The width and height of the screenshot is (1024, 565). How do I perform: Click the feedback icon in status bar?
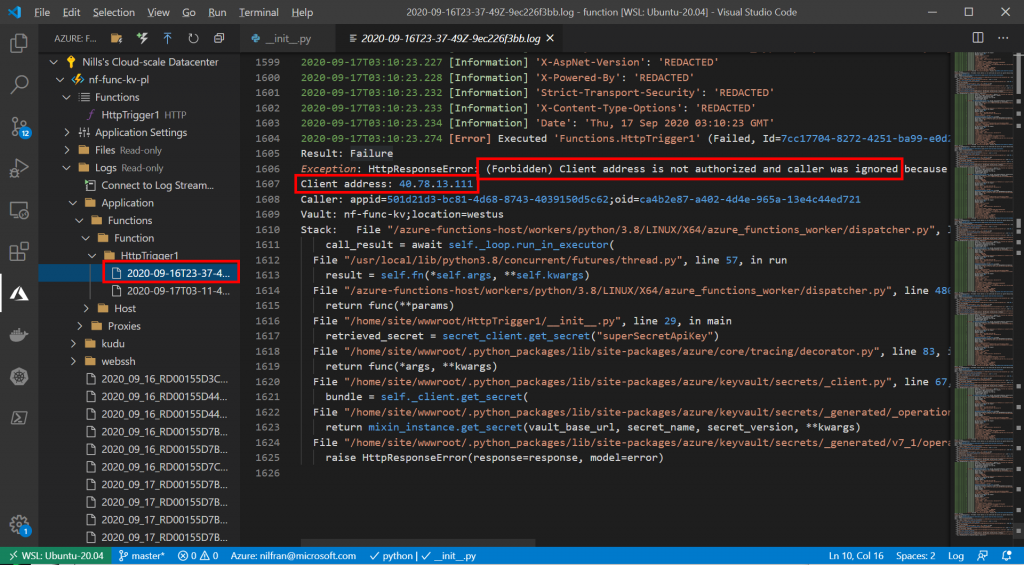pos(982,556)
